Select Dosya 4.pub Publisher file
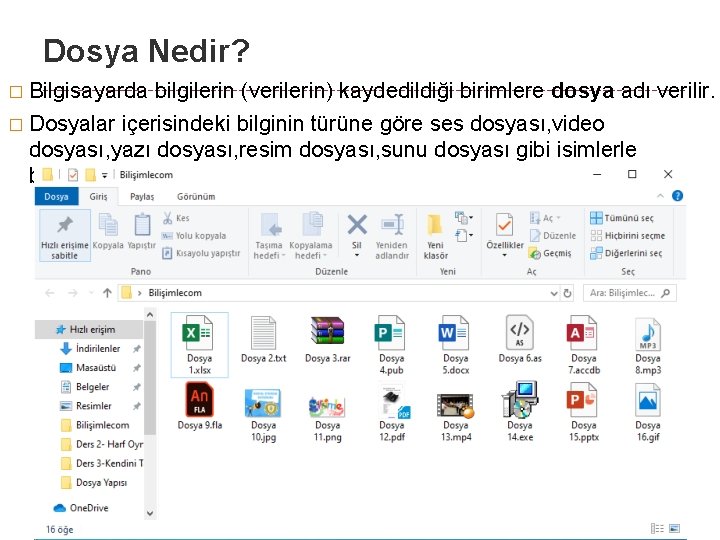Image resolution: width=720 pixels, height=540 pixels. tap(391, 345)
